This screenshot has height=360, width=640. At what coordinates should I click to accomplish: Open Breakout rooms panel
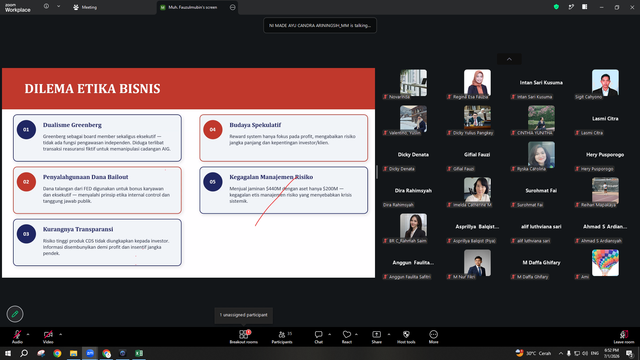(244, 337)
